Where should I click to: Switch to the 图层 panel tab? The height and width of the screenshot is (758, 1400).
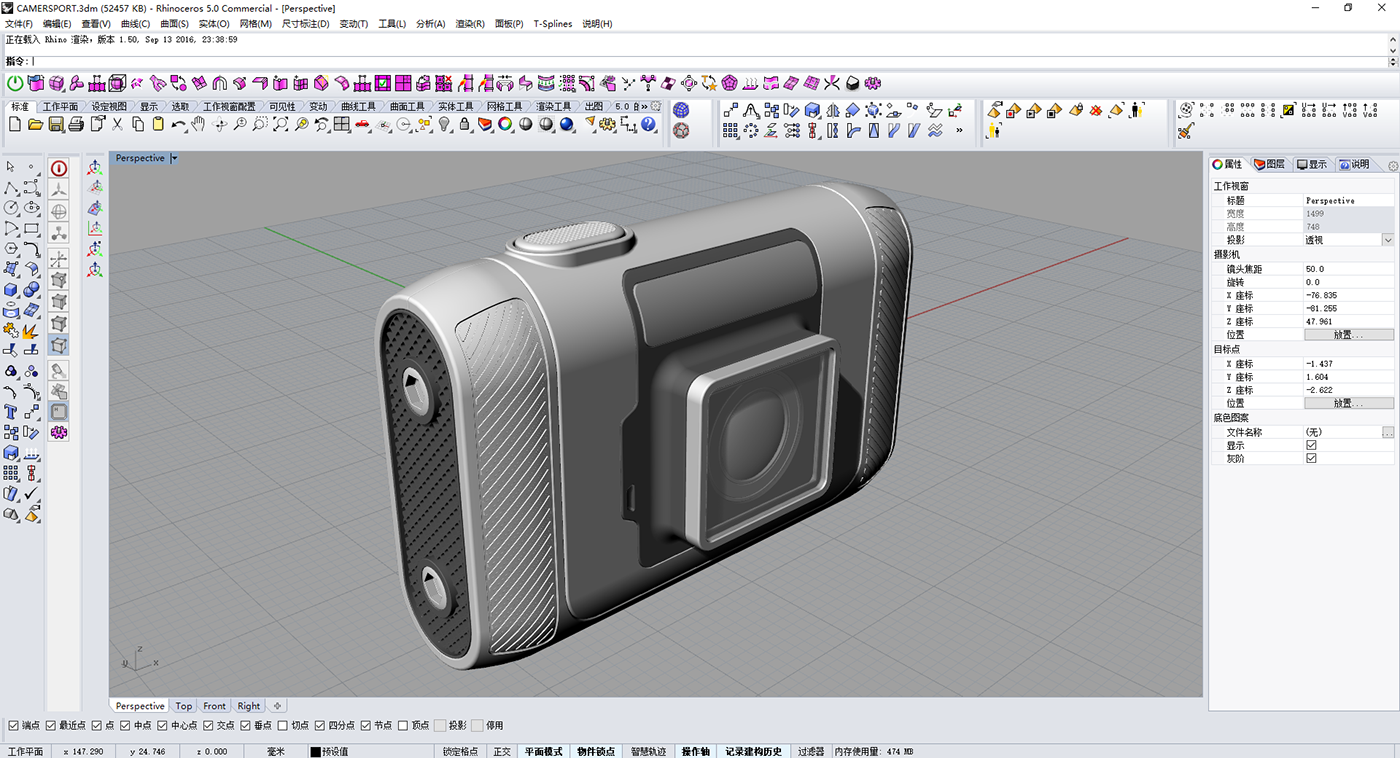coord(1270,163)
